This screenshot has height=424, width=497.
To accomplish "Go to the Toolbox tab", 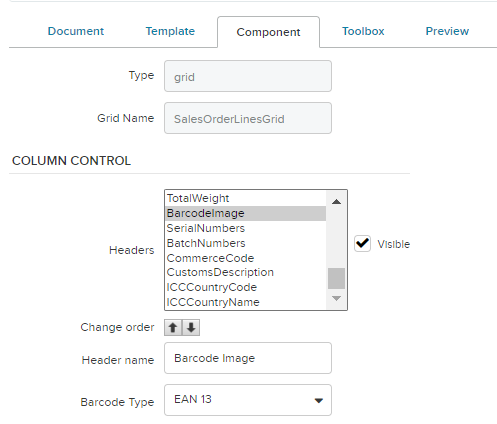I will 363,31.
